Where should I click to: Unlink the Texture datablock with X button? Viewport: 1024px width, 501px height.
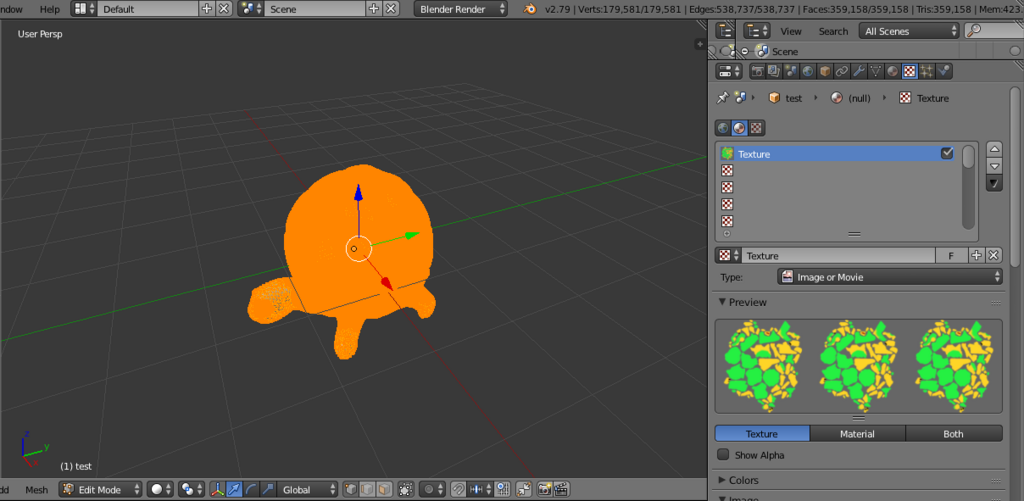(993, 255)
